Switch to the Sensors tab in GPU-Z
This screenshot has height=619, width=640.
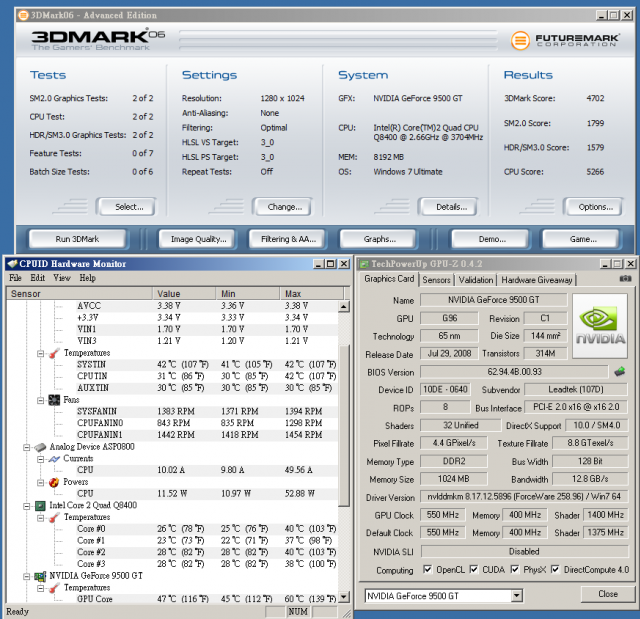click(436, 280)
